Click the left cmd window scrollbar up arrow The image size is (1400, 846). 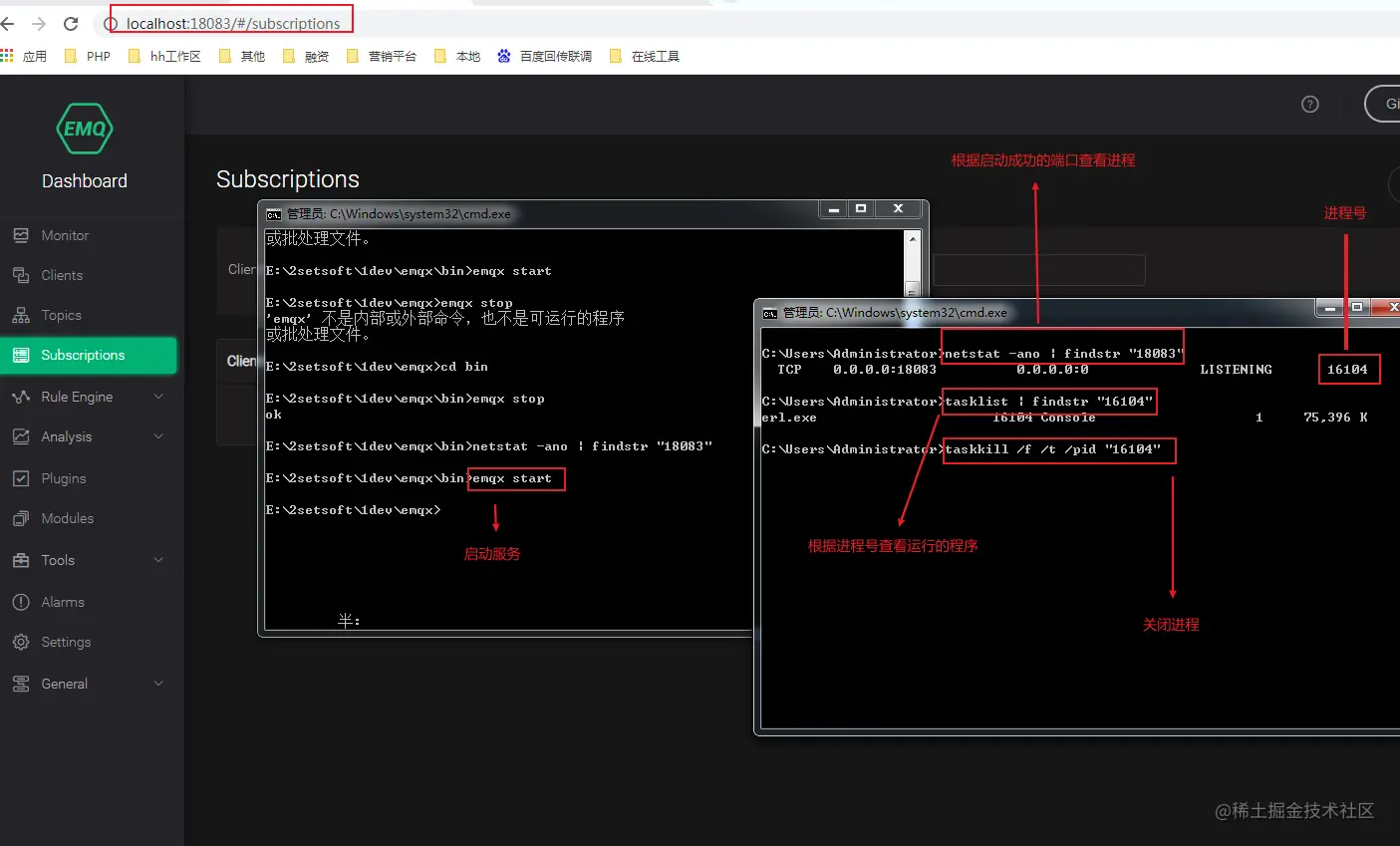(912, 239)
